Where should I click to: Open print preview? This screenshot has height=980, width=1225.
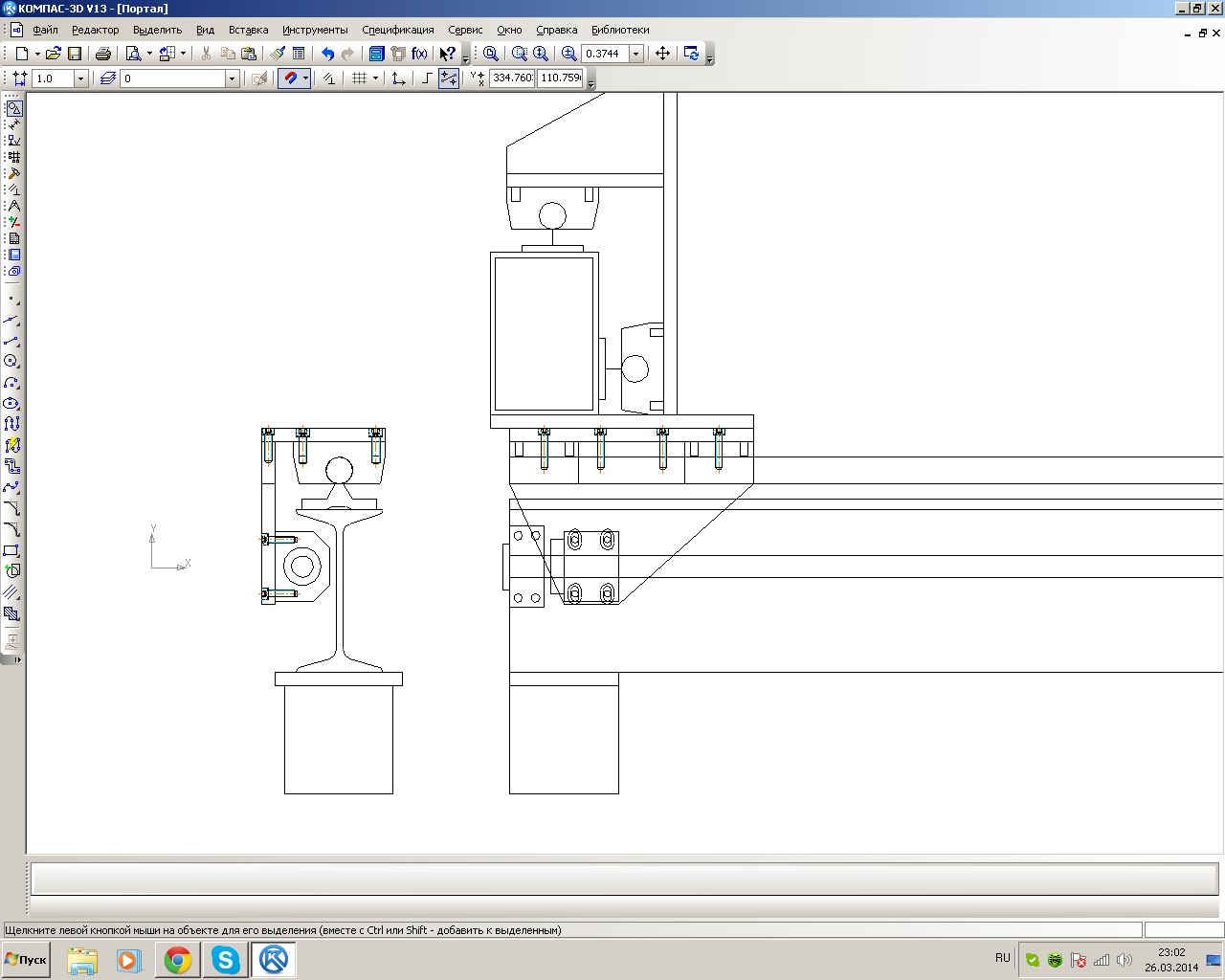(x=134, y=54)
